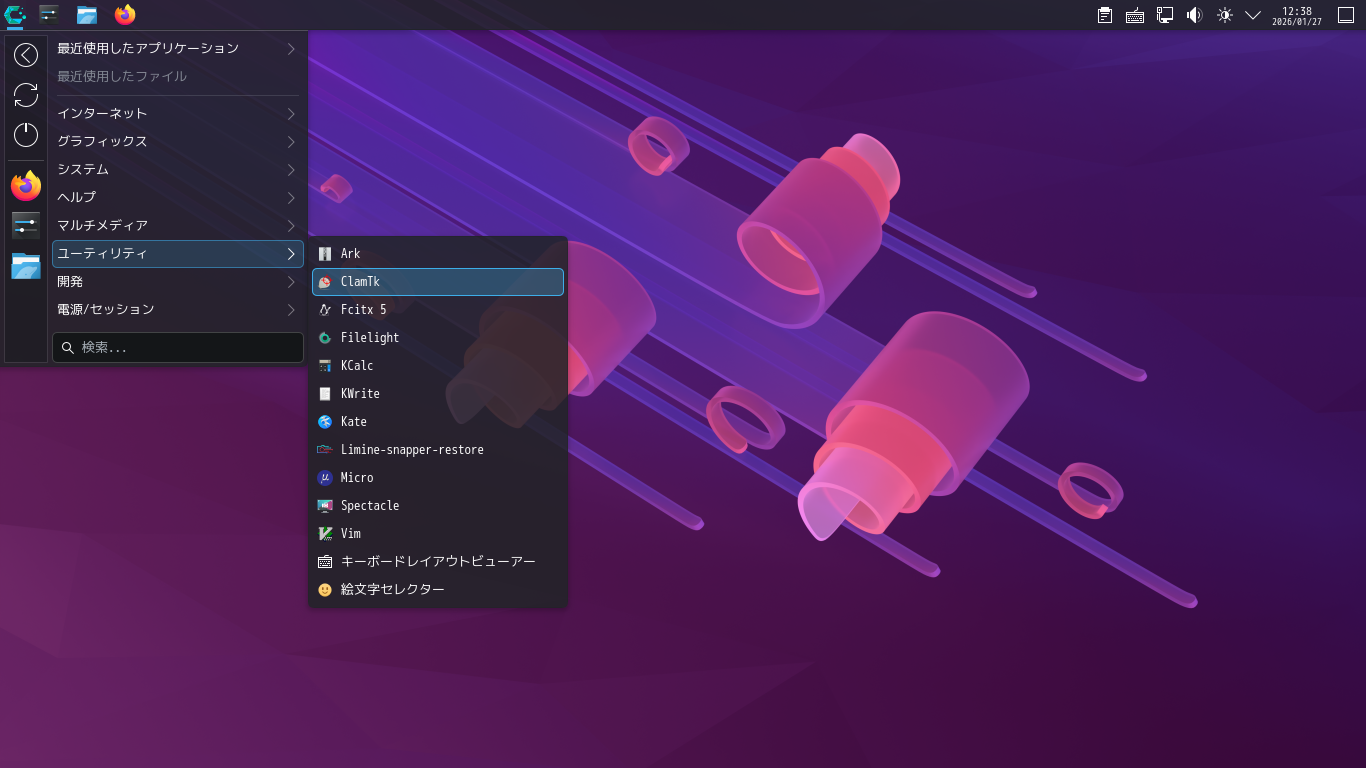Expand the 開発 category chevron
The height and width of the screenshot is (768, 1366).
coord(291,282)
